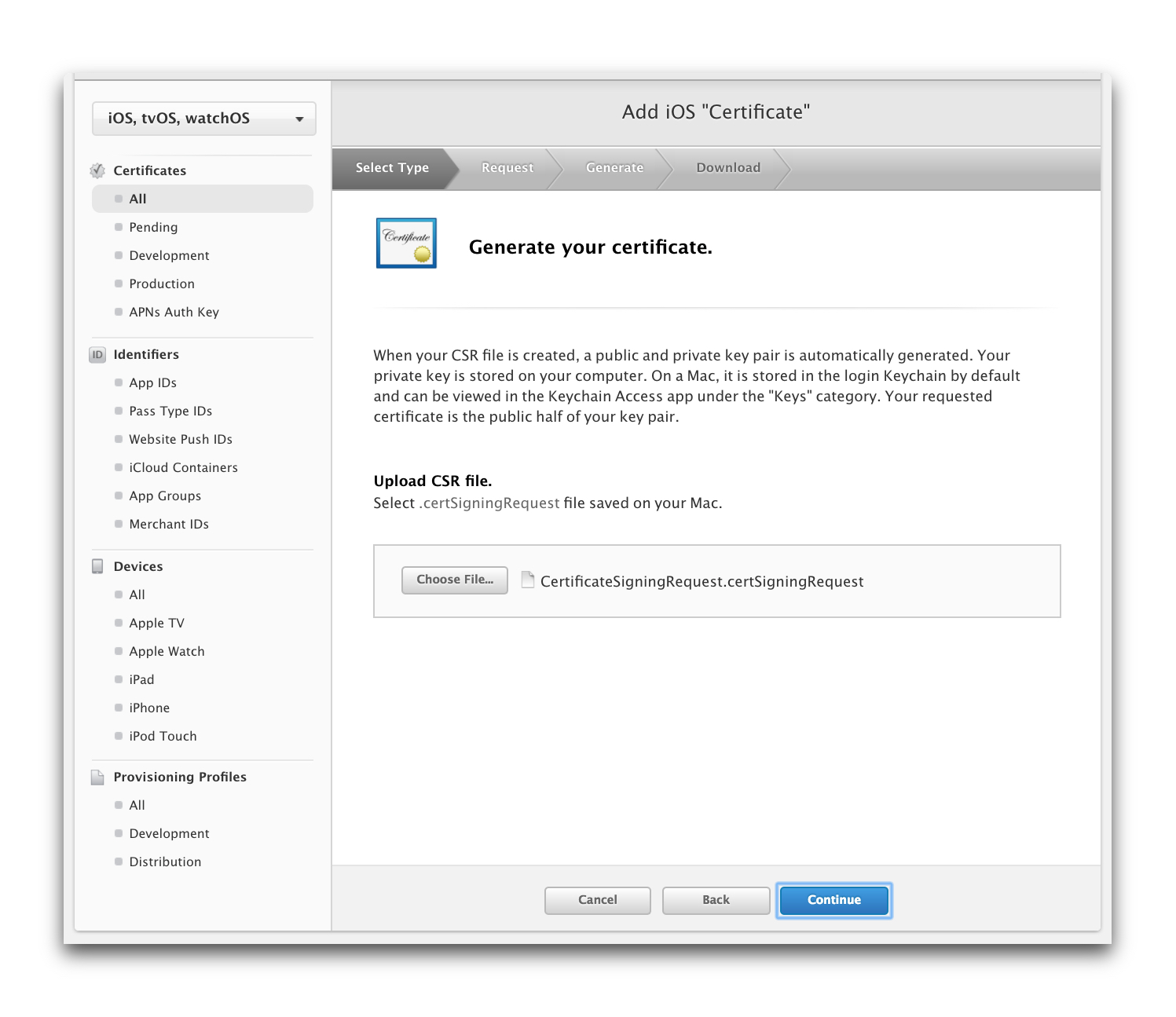Go to the Request step
1176x1017 pixels.
click(x=507, y=168)
